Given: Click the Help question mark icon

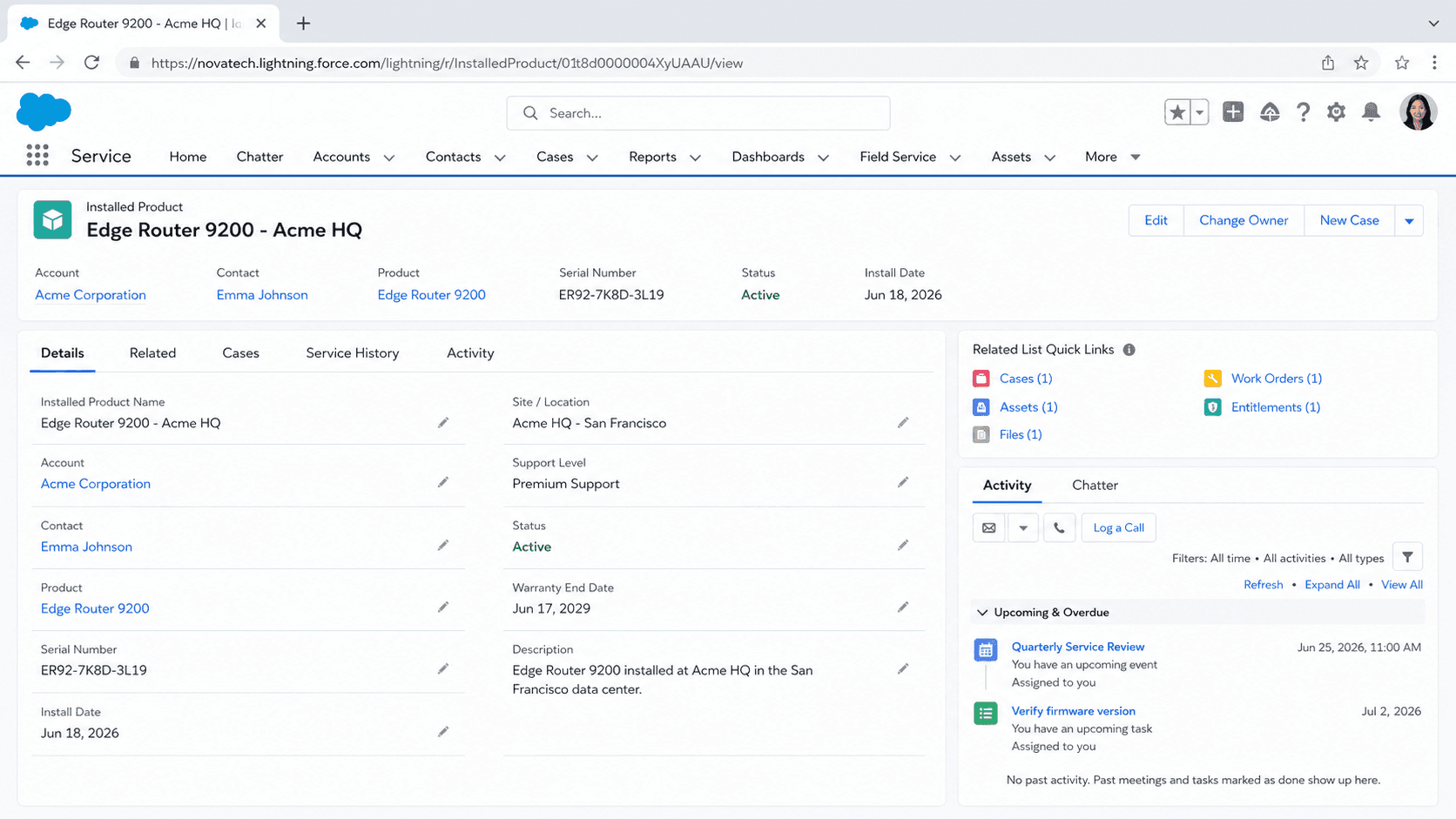Looking at the screenshot, I should coord(1303,112).
